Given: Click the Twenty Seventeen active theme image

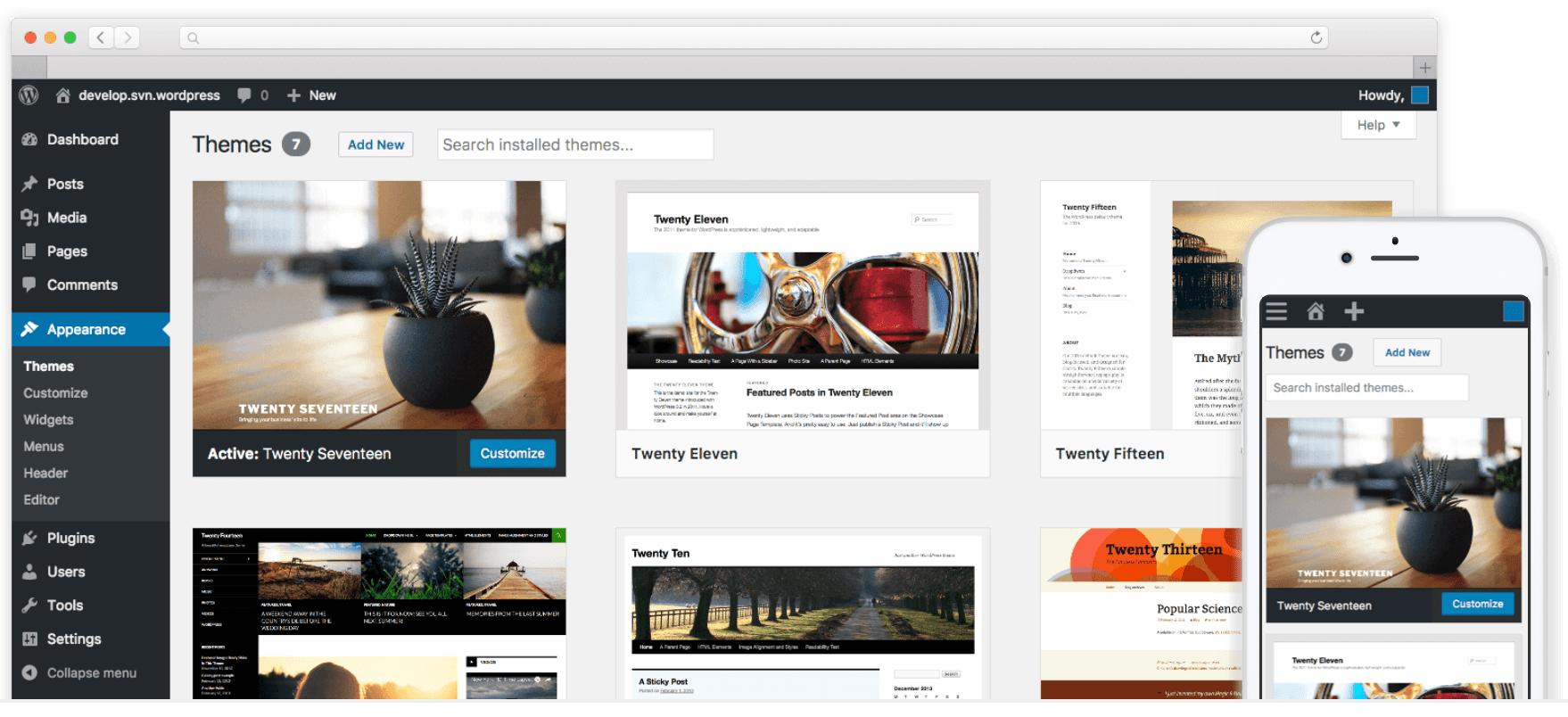Looking at the screenshot, I should tap(379, 306).
